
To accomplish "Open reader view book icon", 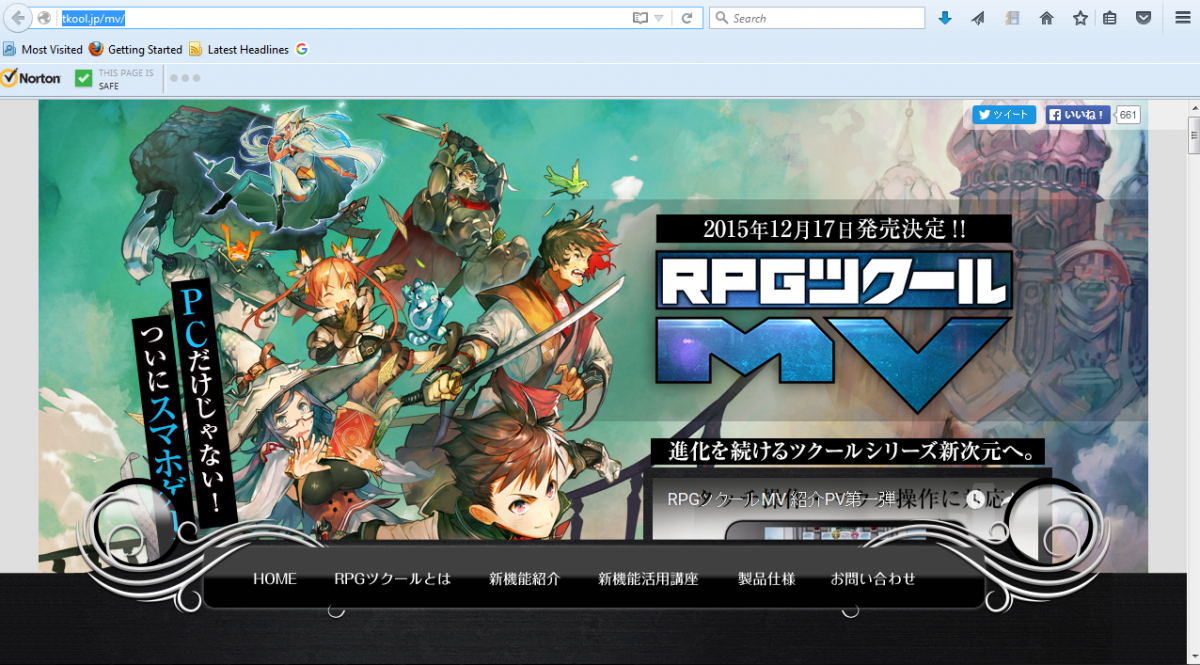I will pyautogui.click(x=640, y=18).
